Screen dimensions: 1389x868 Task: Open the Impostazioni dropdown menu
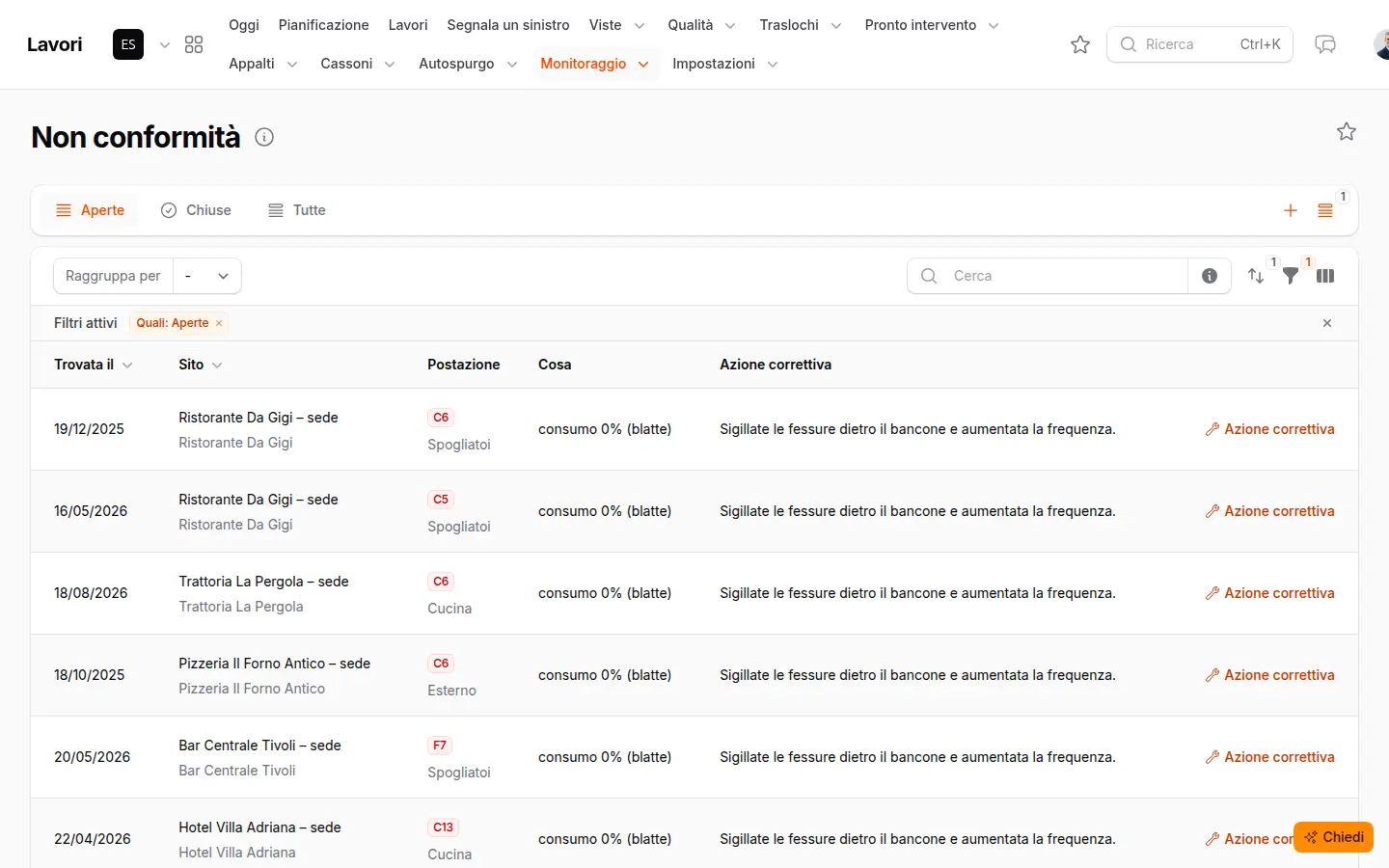[x=725, y=64]
